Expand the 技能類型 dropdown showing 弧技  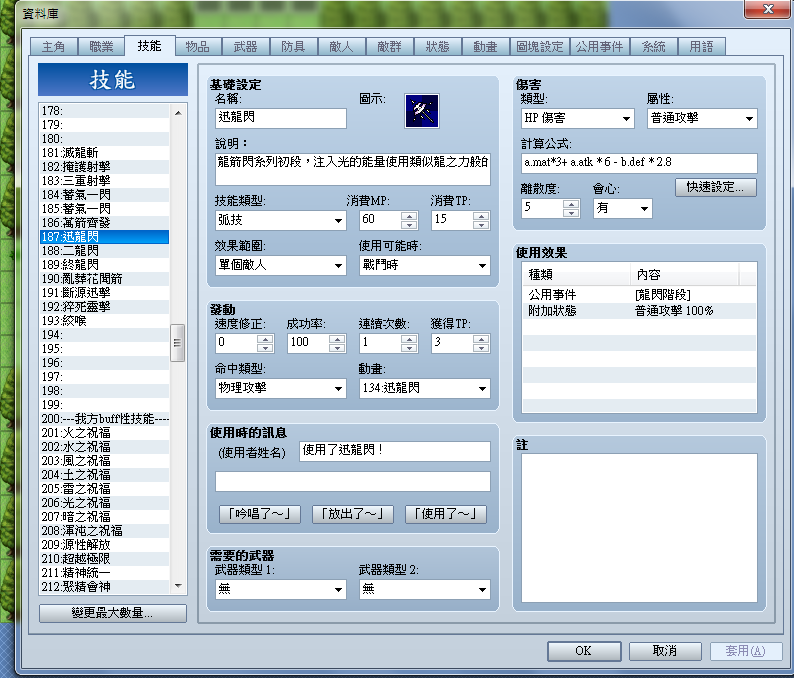pos(281,220)
